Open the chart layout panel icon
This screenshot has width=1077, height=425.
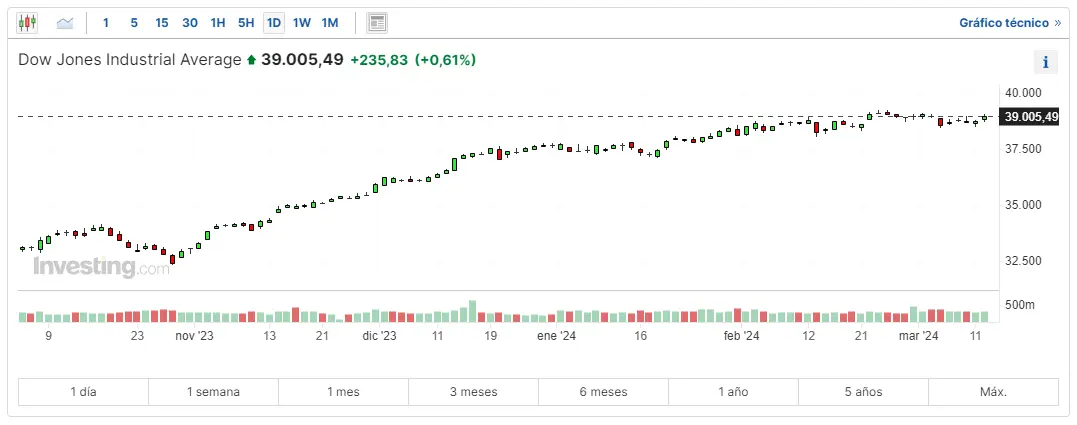pyautogui.click(x=377, y=22)
